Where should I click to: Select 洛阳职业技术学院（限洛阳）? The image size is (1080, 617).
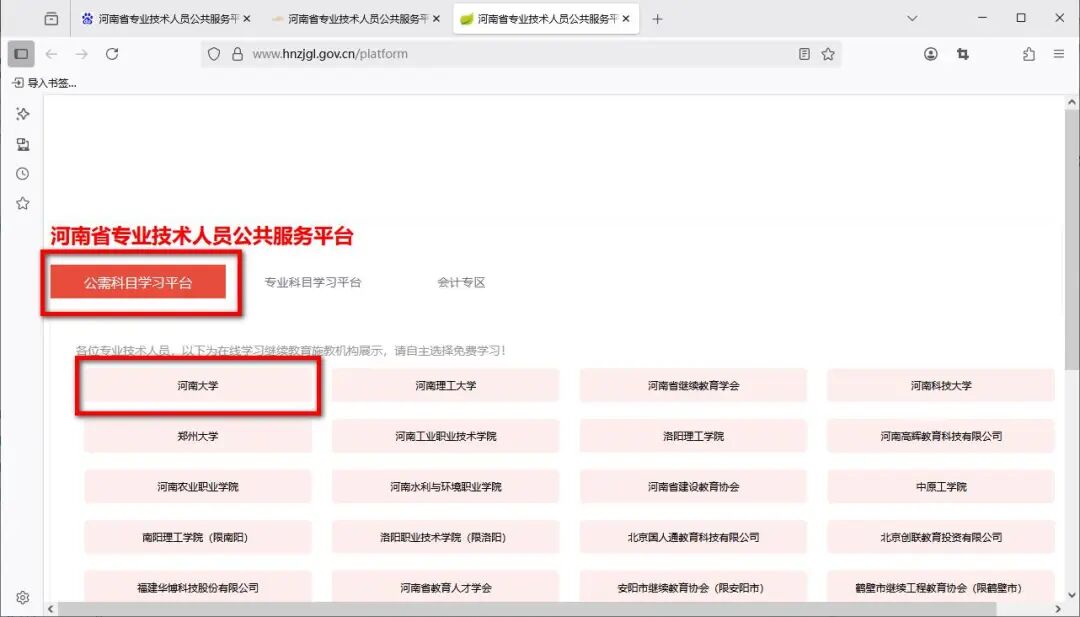click(x=446, y=537)
